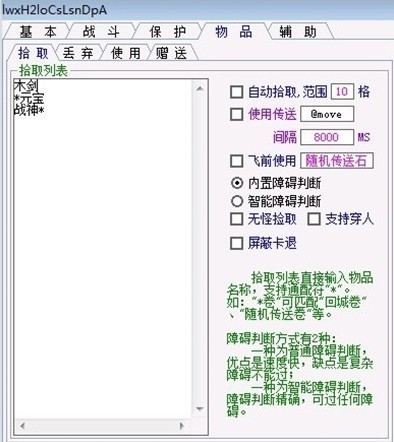Focus the @move command input field
394x442 pixels.
click(327, 114)
